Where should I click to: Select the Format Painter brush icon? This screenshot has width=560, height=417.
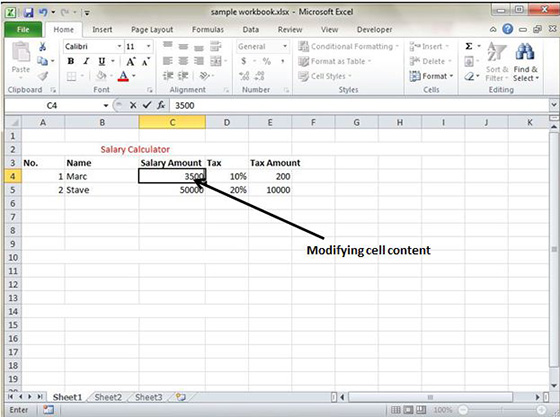tap(43, 76)
